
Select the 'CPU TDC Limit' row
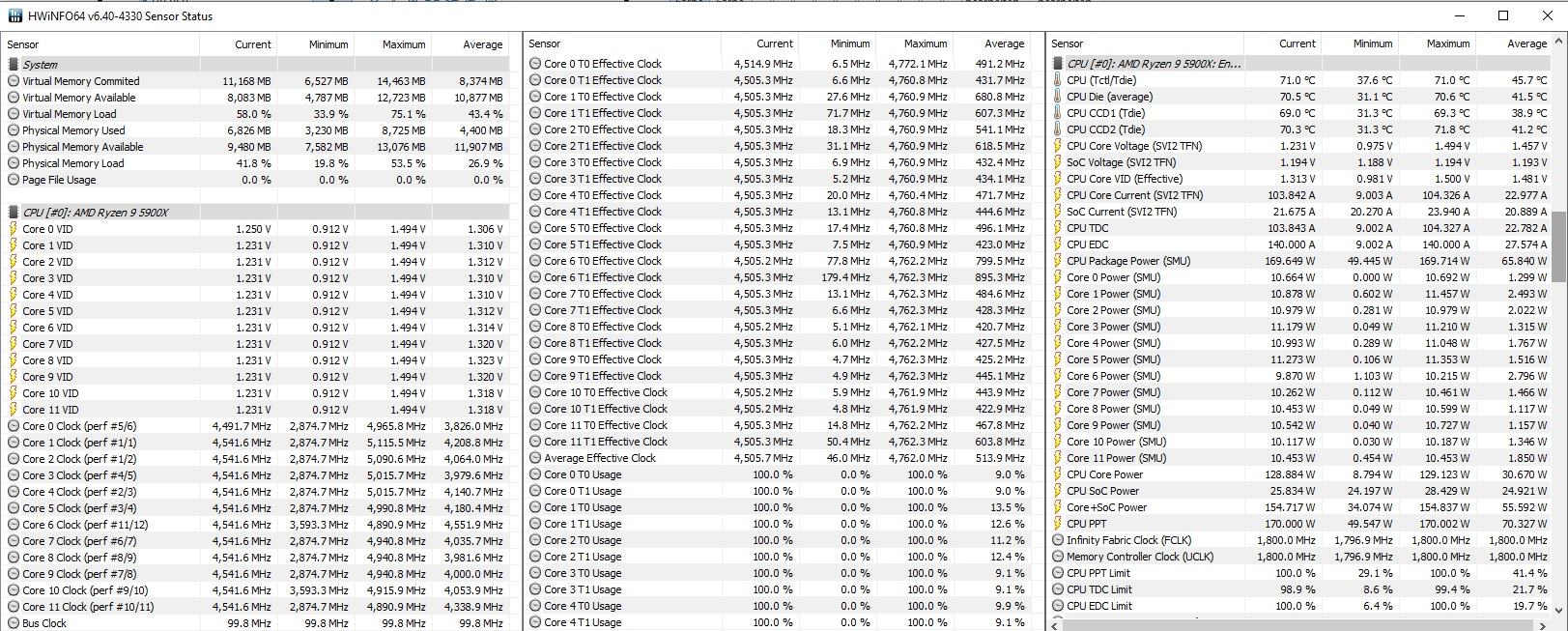tap(1299, 589)
